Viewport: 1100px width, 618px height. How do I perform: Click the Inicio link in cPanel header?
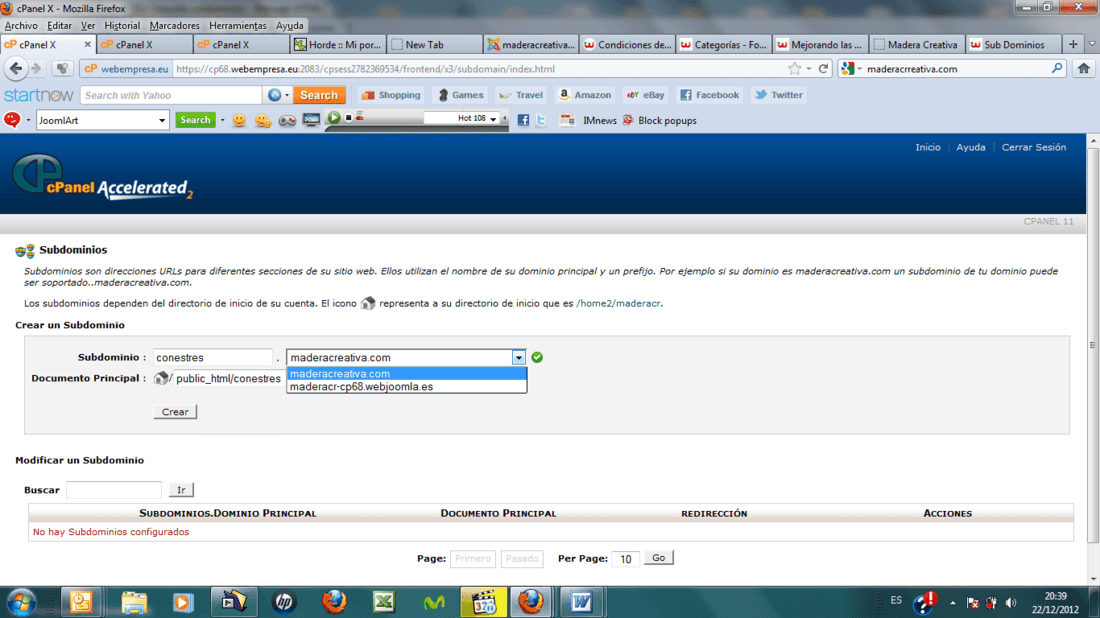click(927, 147)
